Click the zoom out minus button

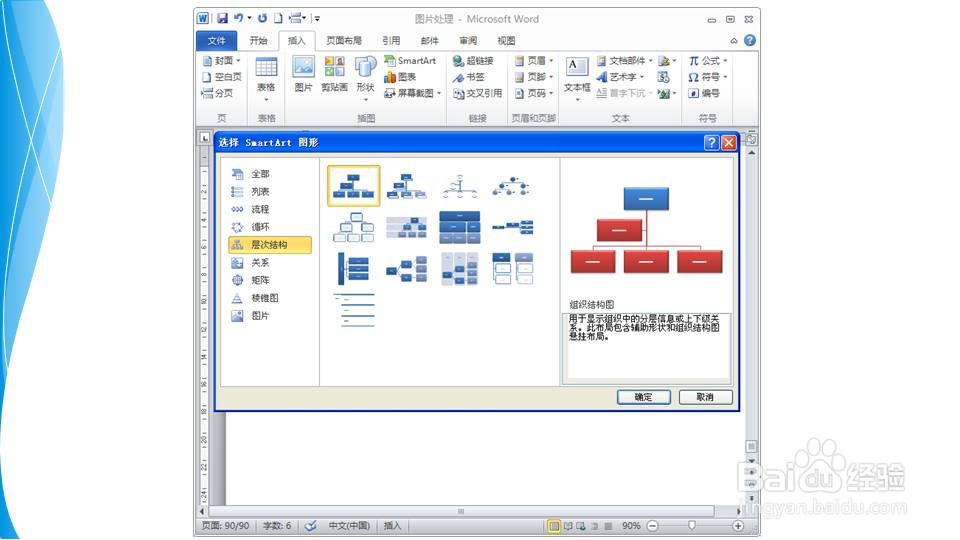point(653,525)
